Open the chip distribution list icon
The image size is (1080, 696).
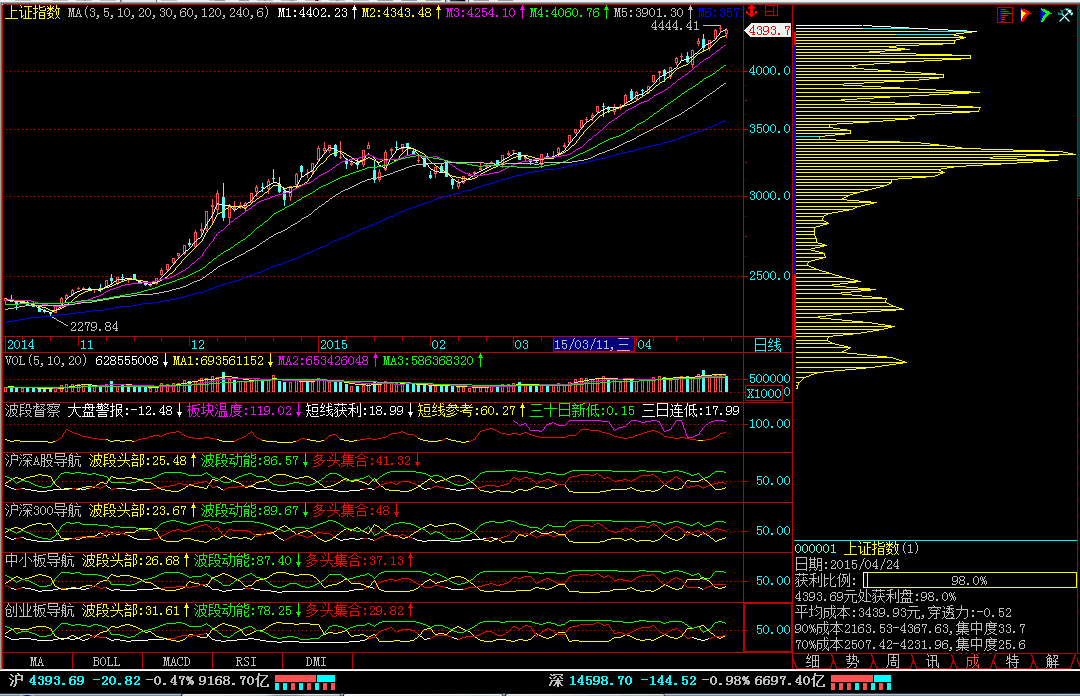pyautogui.click(x=1005, y=14)
